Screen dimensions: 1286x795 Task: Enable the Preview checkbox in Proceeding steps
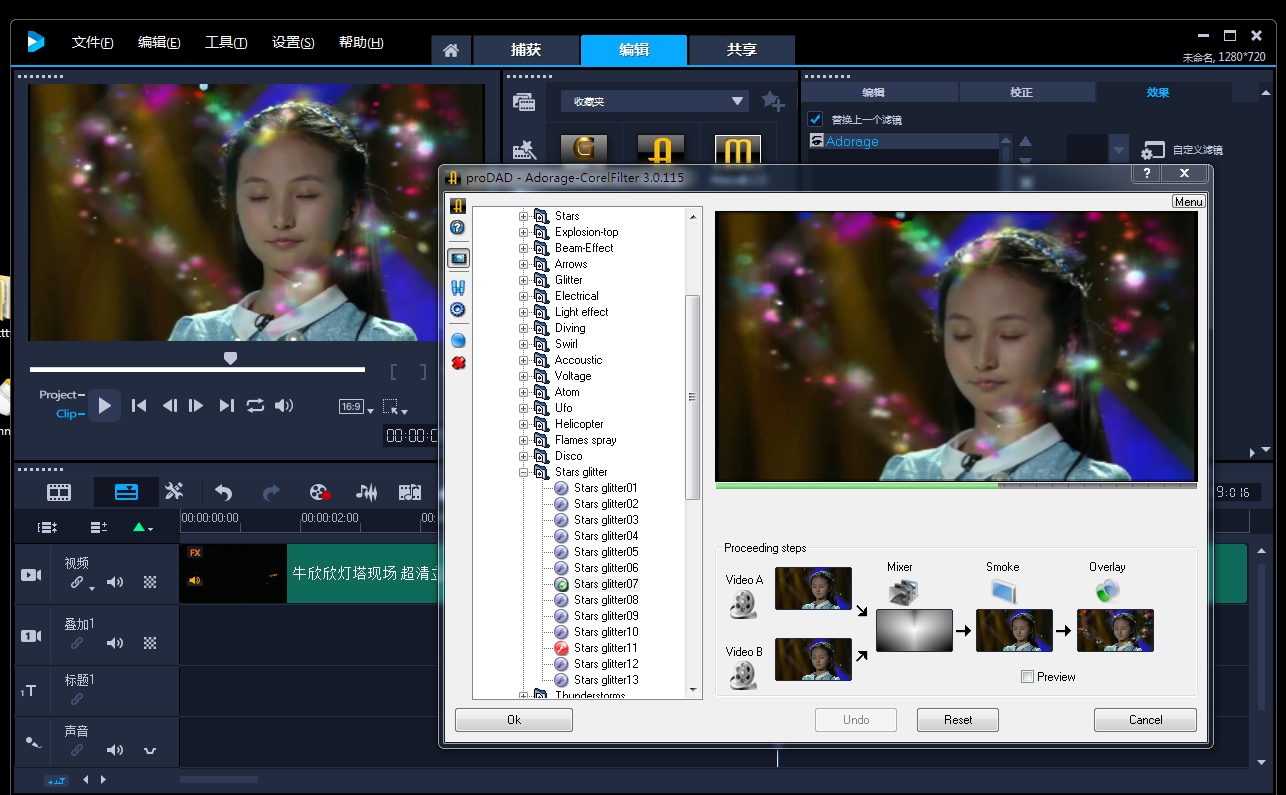pos(1027,677)
